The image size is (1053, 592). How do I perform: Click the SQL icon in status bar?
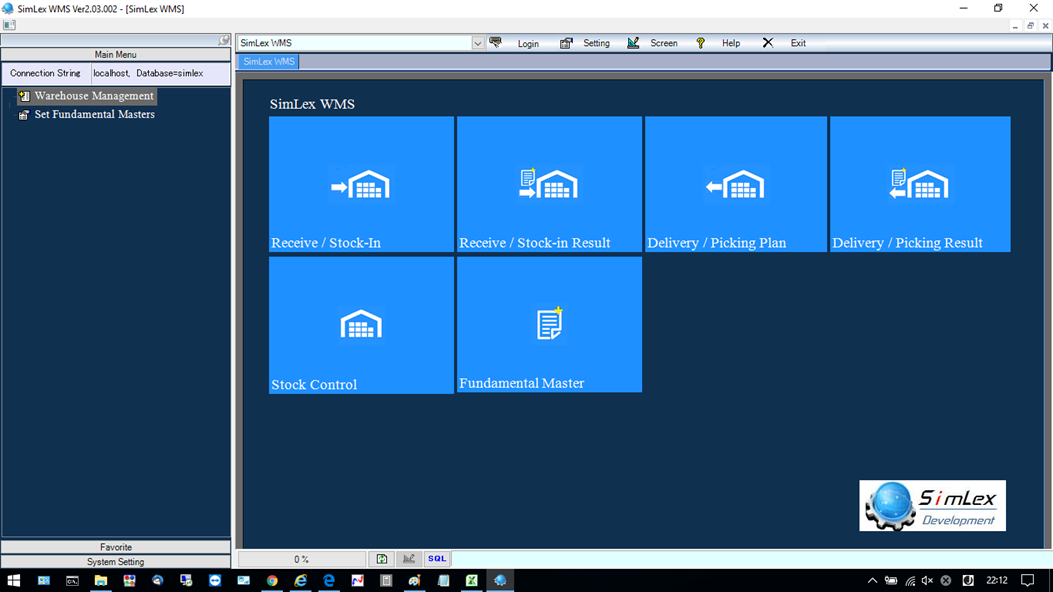click(x=437, y=558)
